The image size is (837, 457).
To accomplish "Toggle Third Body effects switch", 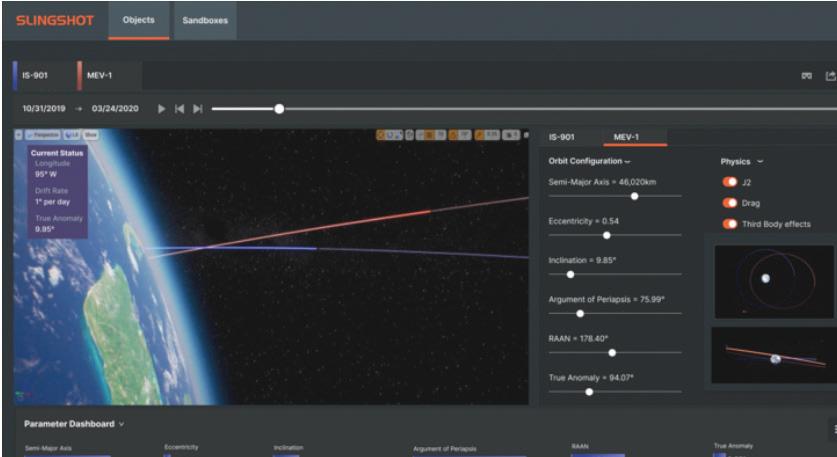I will [730, 224].
